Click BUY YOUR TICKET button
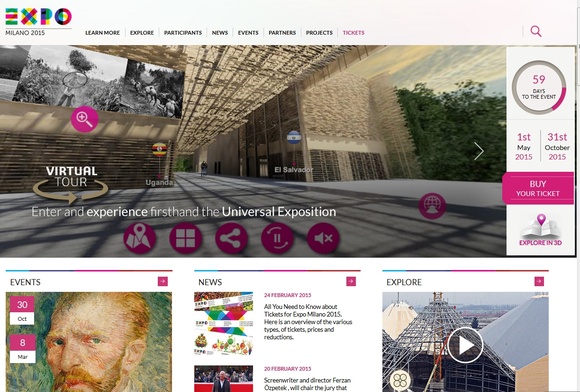 coord(538,188)
